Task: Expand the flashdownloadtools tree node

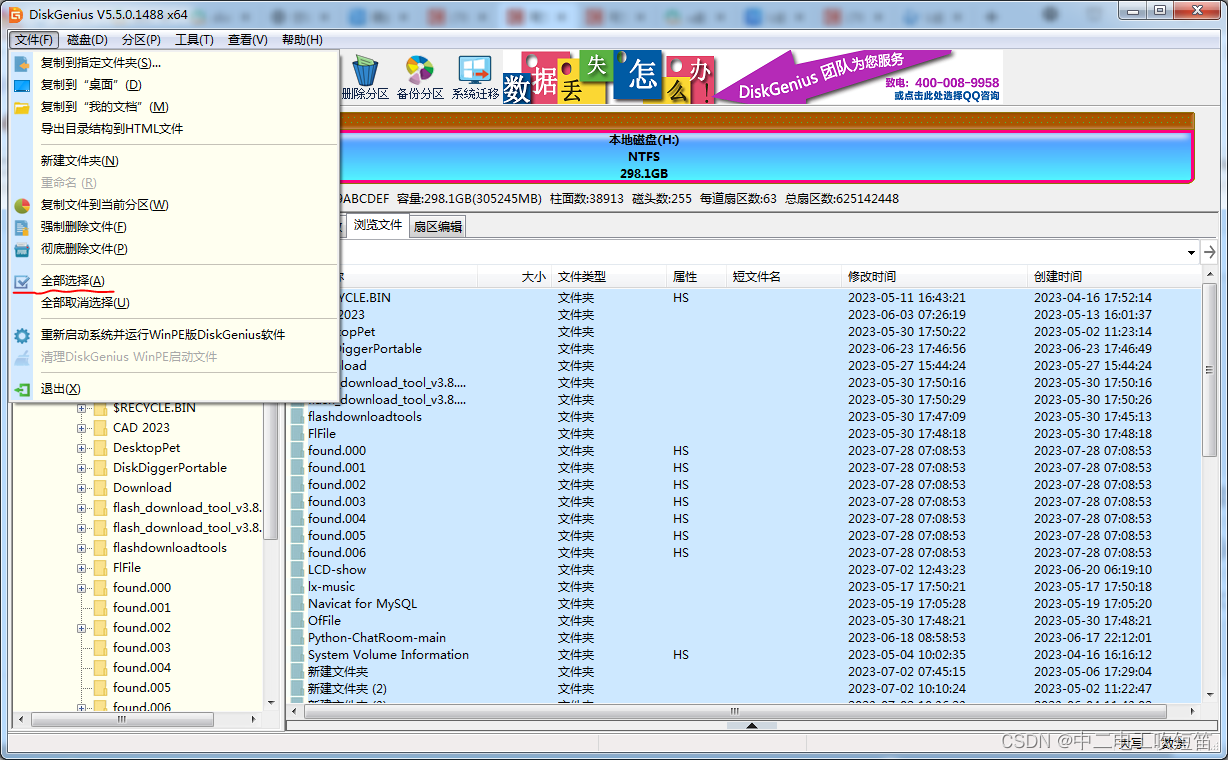Action: (82, 548)
